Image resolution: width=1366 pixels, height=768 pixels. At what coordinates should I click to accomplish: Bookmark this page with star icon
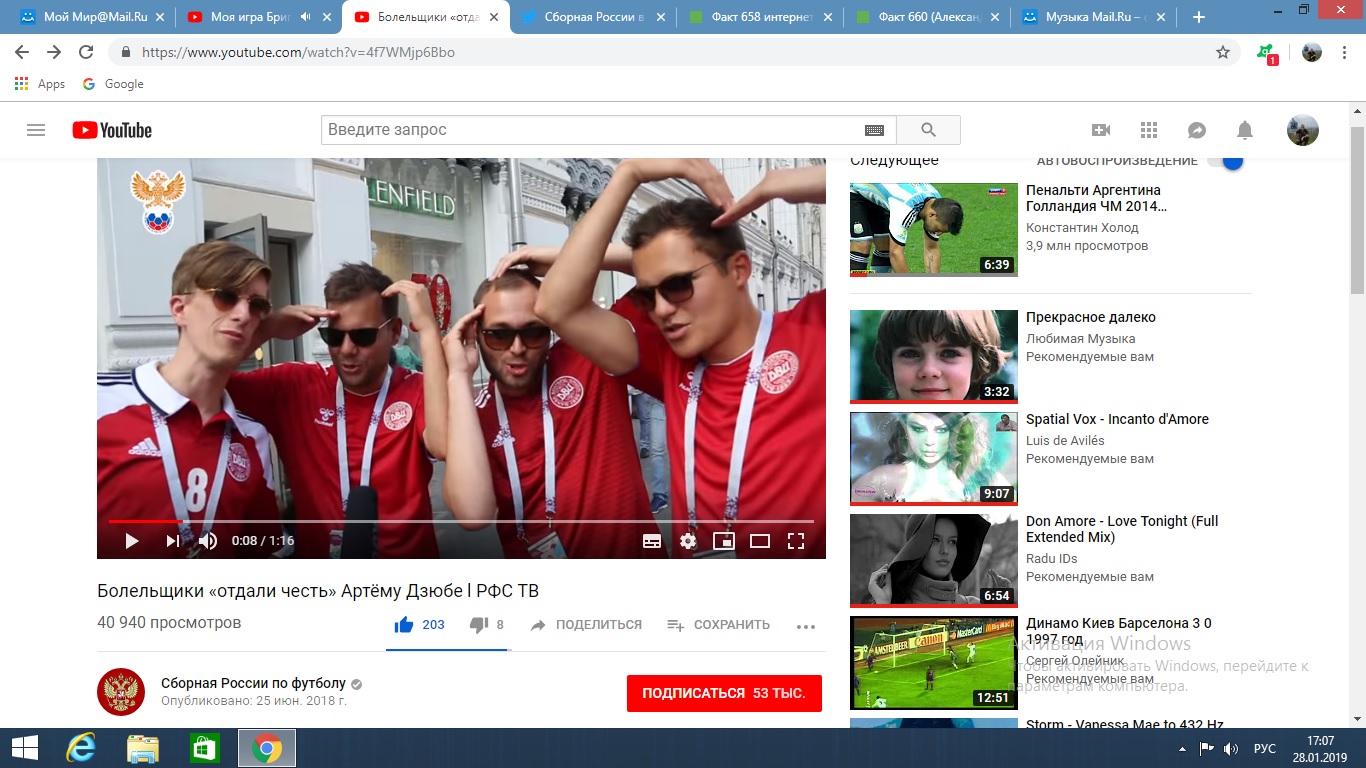pyautogui.click(x=1222, y=52)
